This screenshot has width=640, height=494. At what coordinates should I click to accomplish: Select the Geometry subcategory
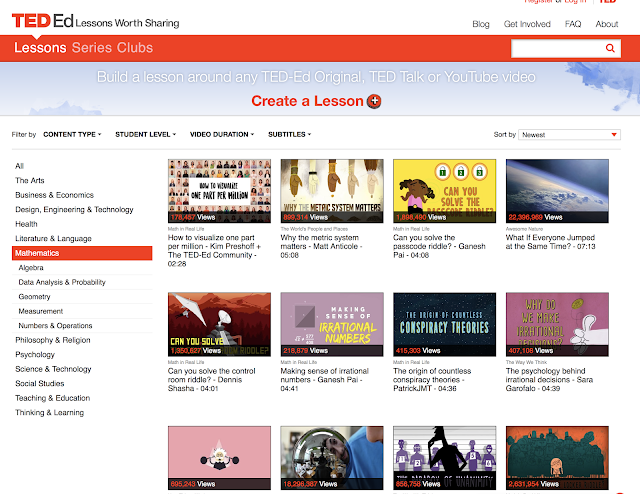[34, 297]
